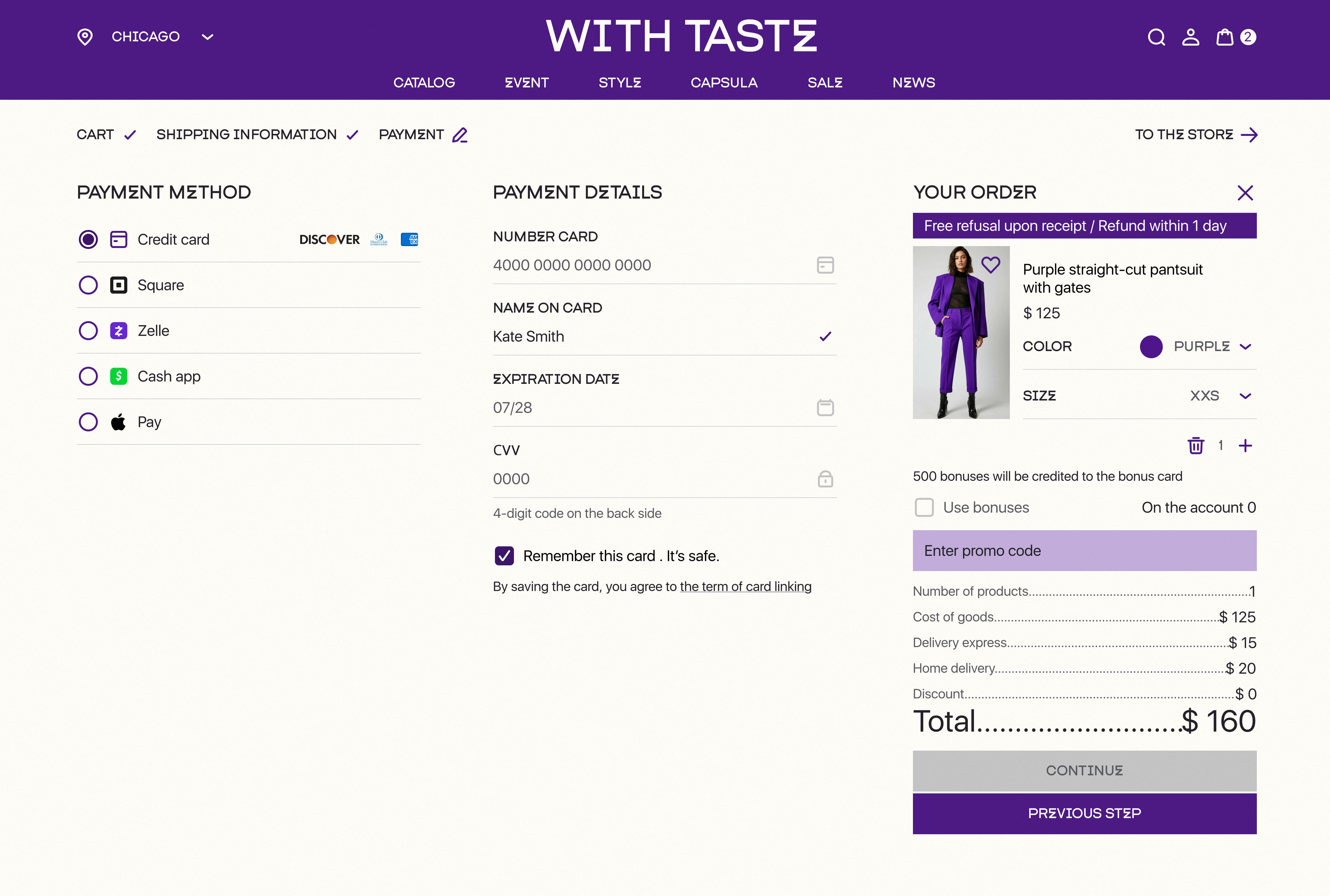This screenshot has height=896, width=1330.
Task: Click the Name on Card input field
Action: (x=665, y=337)
